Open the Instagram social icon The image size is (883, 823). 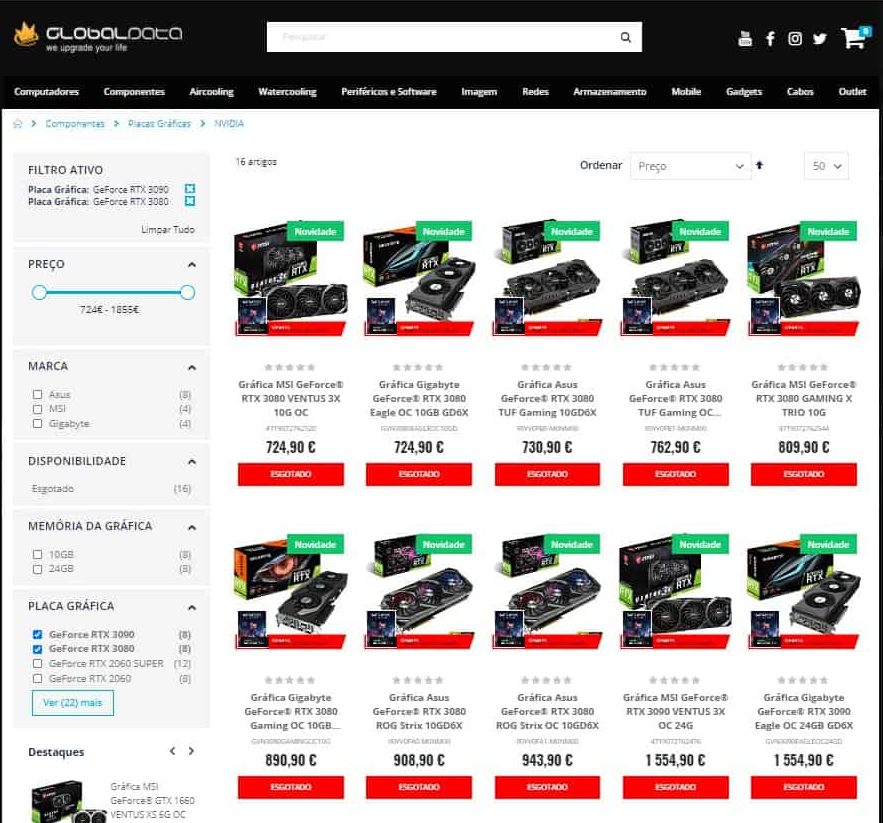click(x=795, y=38)
